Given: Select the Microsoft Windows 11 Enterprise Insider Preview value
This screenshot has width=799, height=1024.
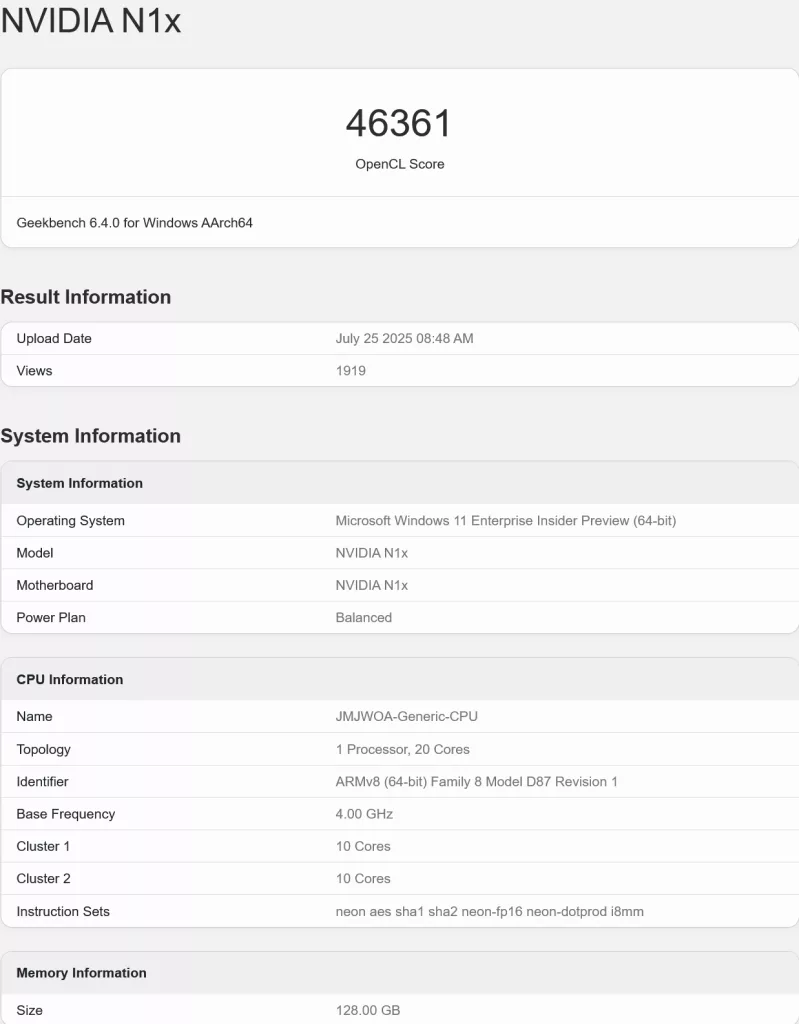Looking at the screenshot, I should coord(506,520).
